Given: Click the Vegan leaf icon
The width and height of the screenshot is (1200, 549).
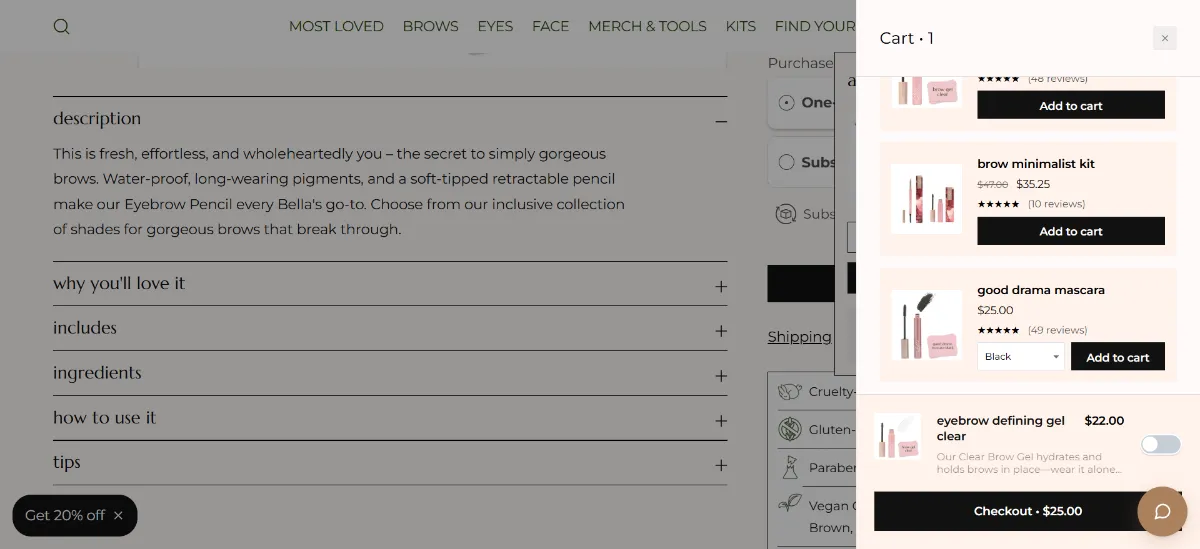Looking at the screenshot, I should 790,503.
